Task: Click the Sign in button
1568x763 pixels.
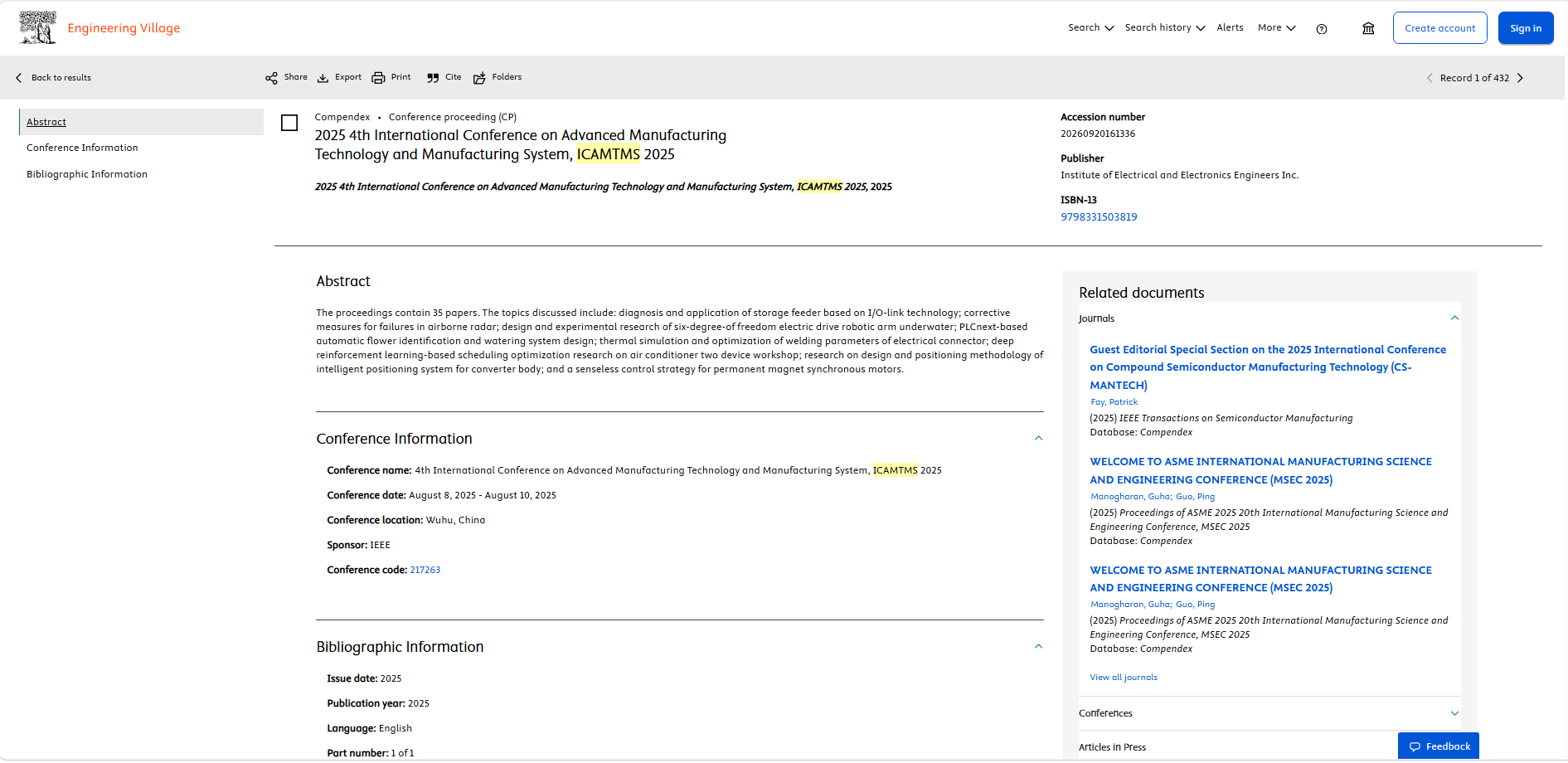Action: pos(1525,28)
